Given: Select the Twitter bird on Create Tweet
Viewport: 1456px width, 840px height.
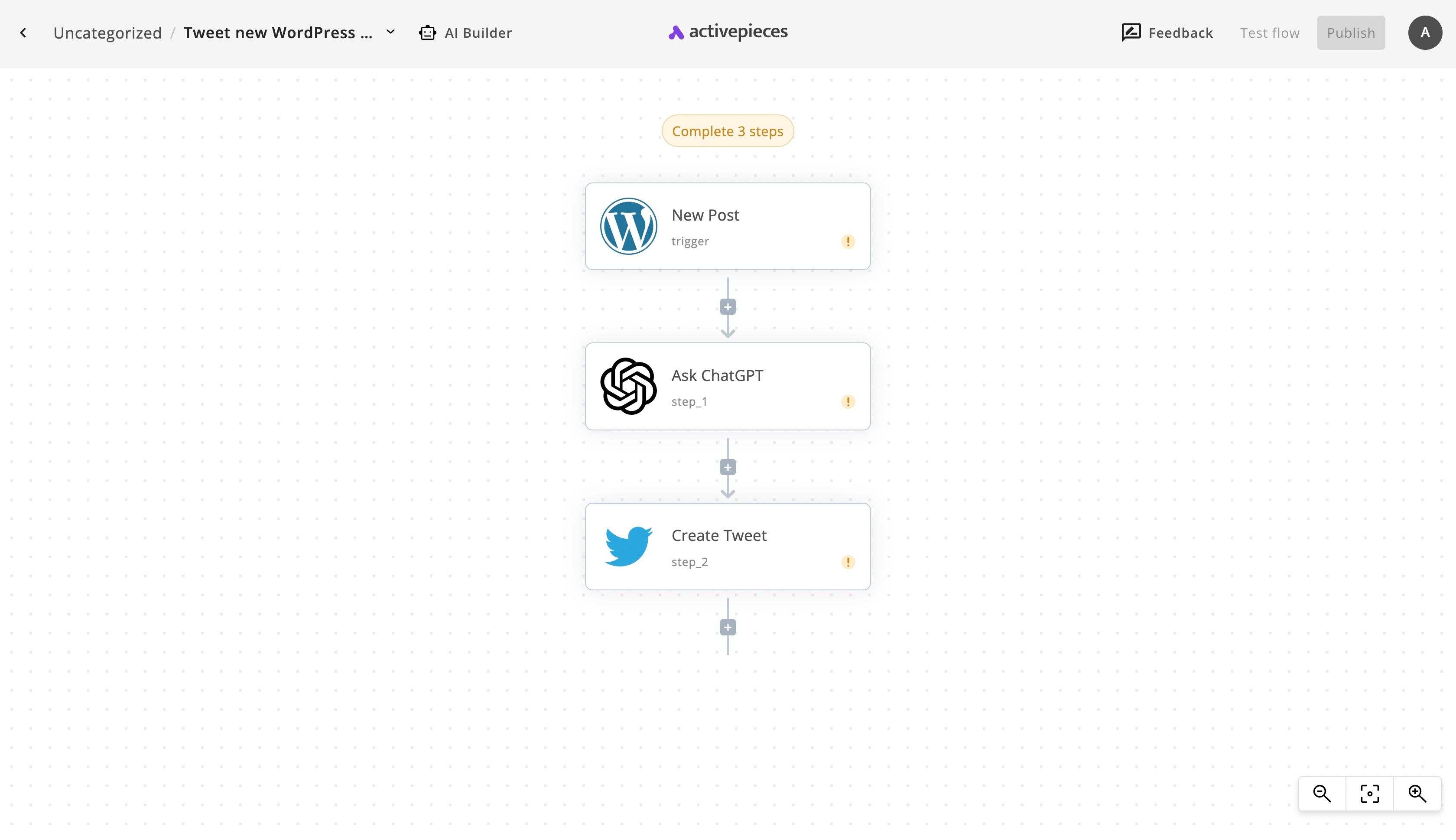Looking at the screenshot, I should (x=628, y=546).
